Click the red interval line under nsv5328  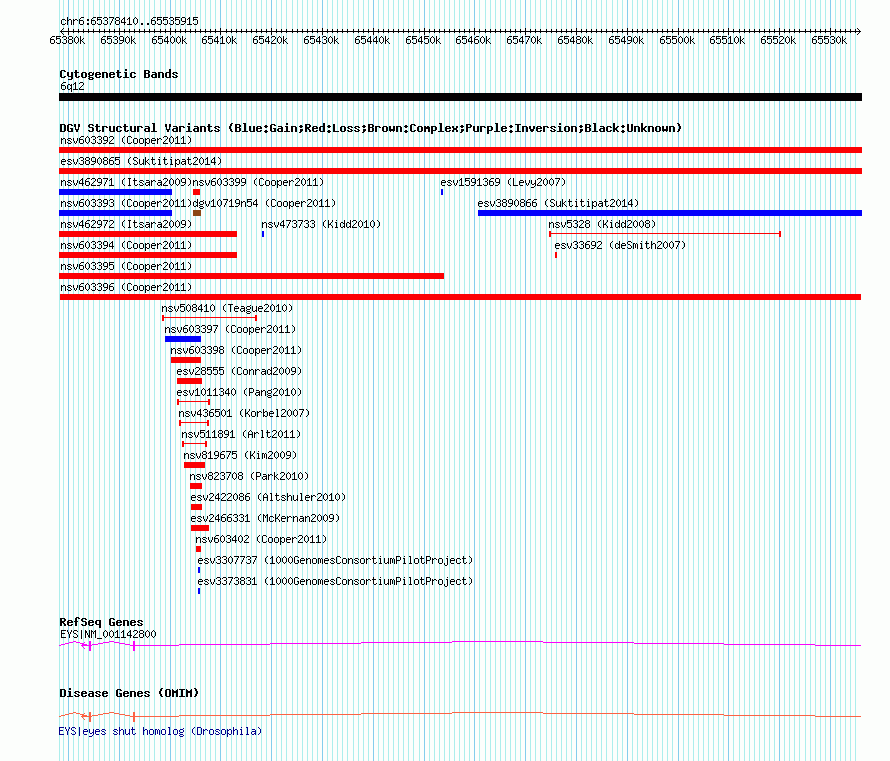coord(665,234)
